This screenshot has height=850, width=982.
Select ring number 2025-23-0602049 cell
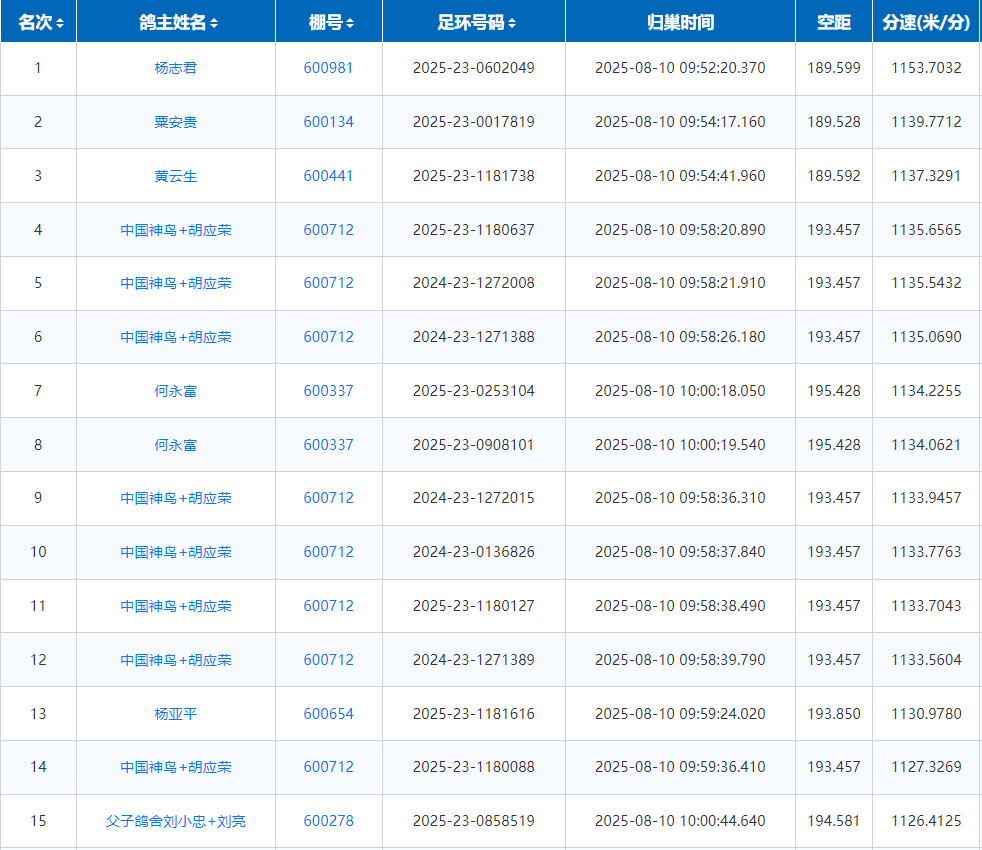[473, 68]
